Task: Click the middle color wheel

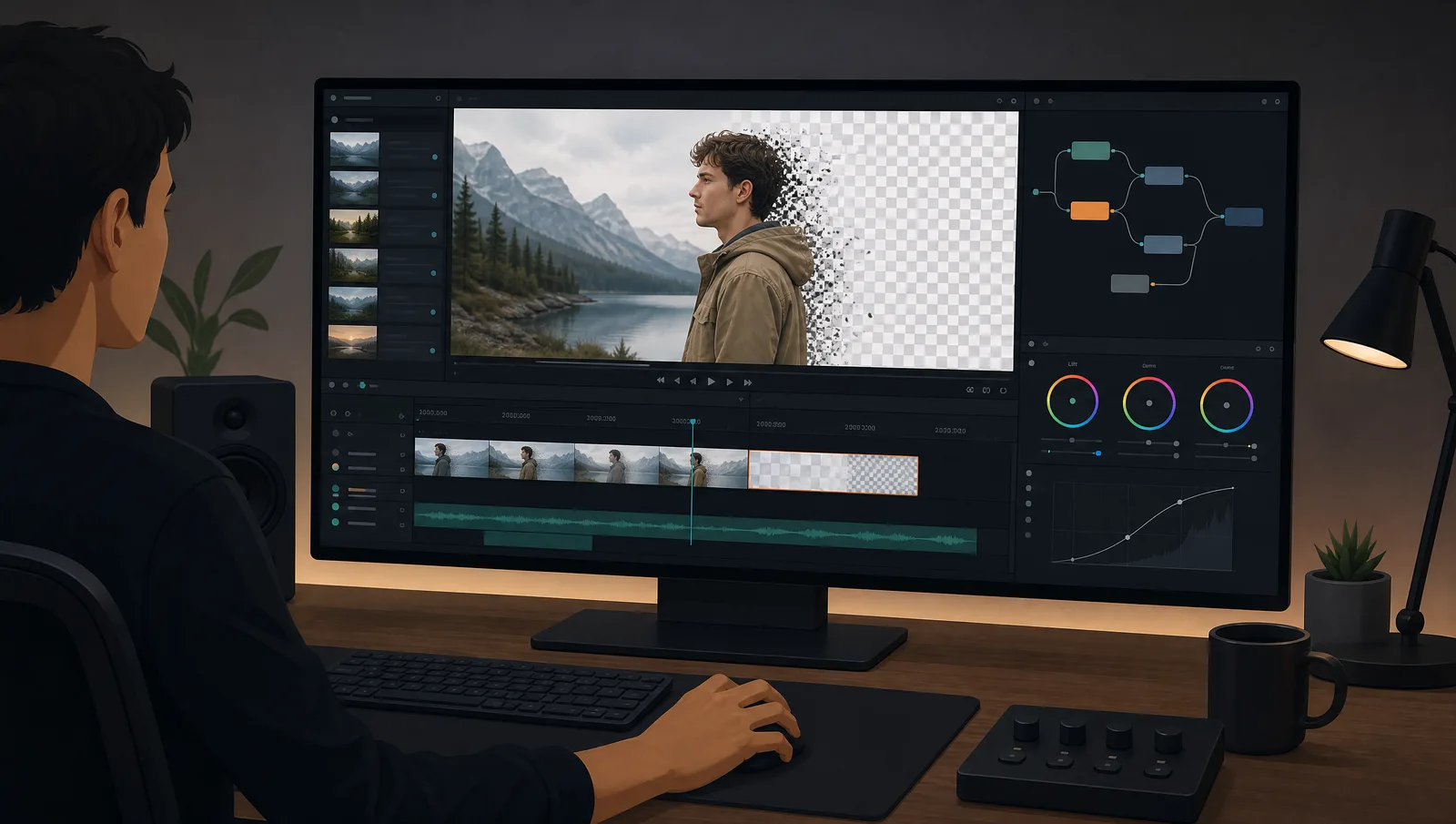Action: (1148, 402)
